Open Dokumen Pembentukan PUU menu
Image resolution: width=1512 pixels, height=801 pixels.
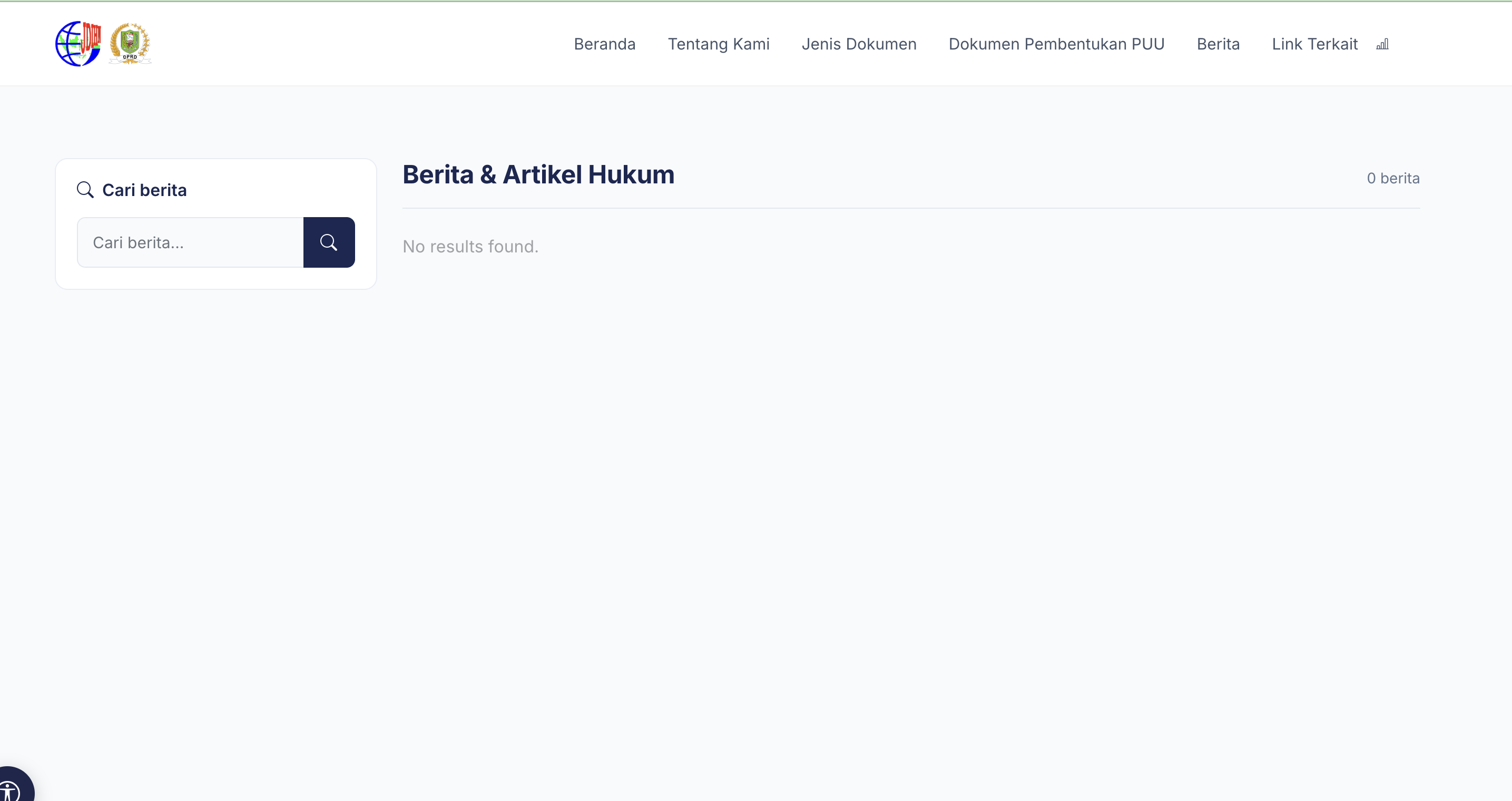(1056, 44)
